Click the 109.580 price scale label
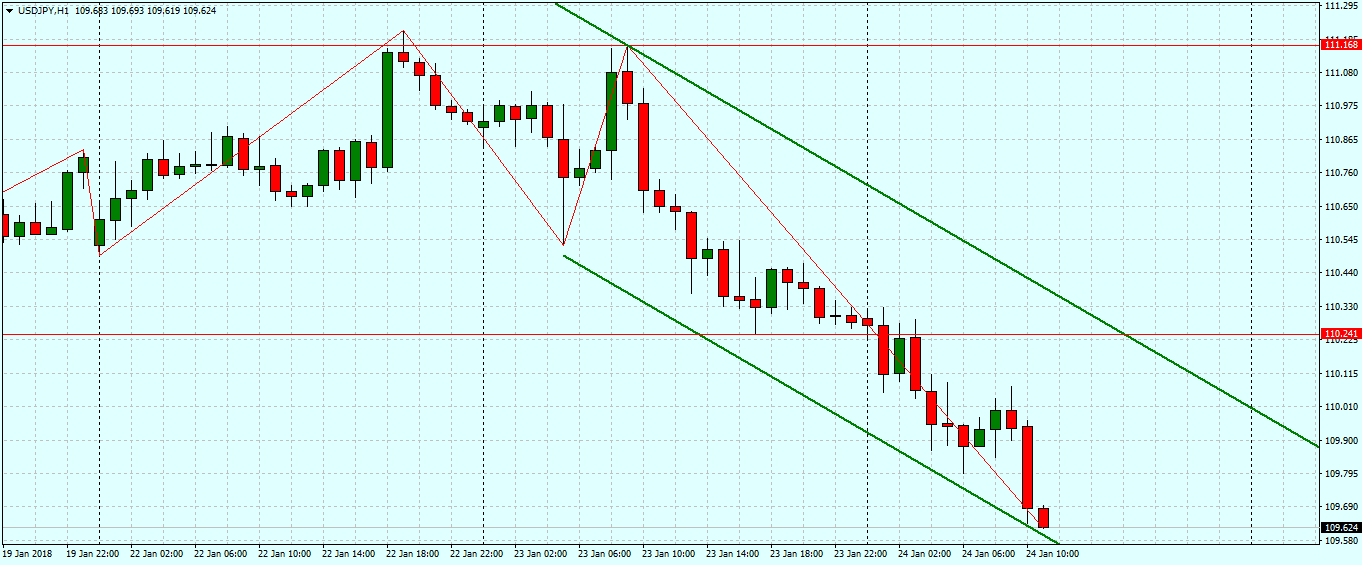This screenshot has height=565, width=1362. (1339, 541)
